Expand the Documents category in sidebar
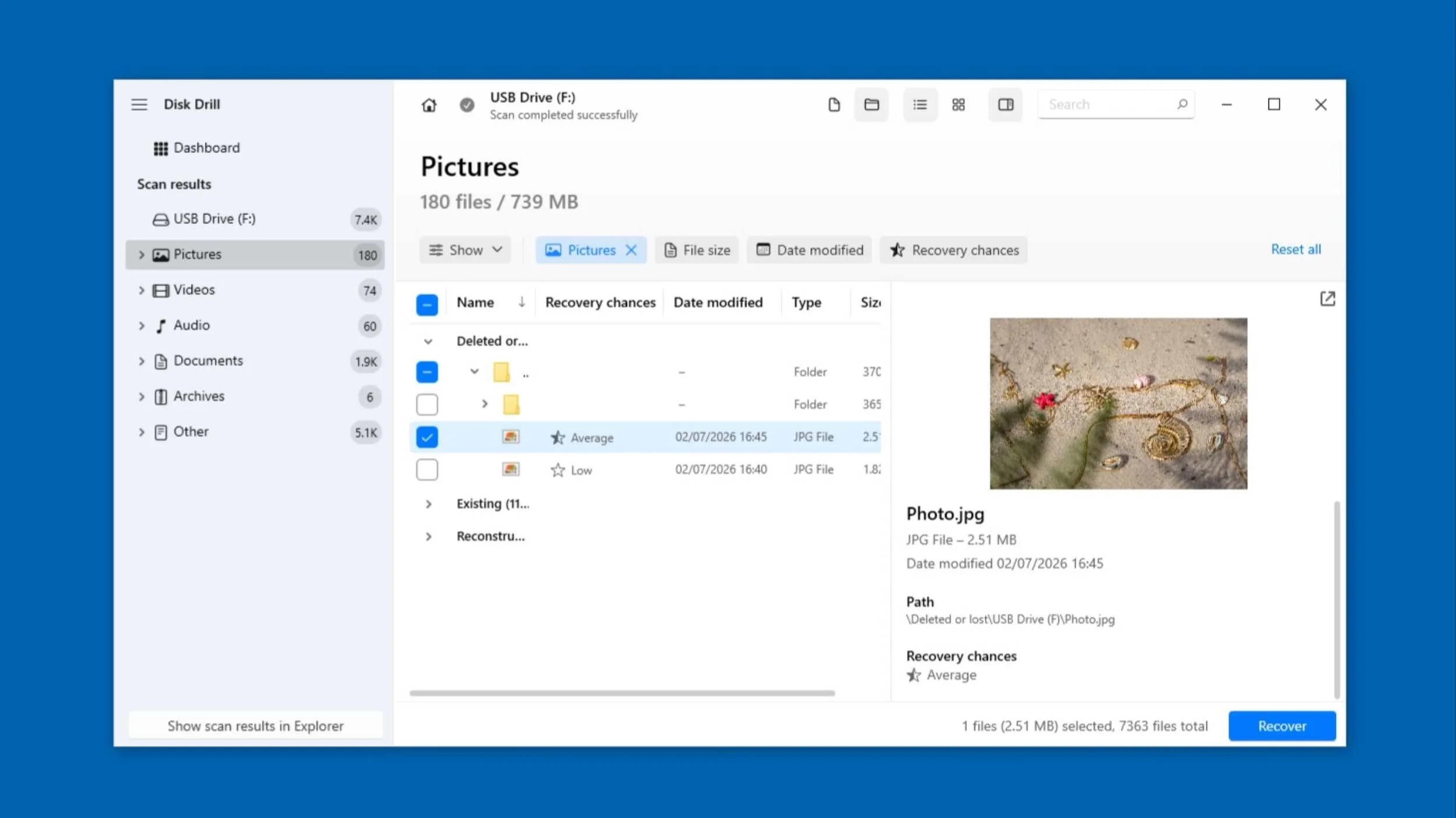The height and width of the screenshot is (818, 1456). click(142, 361)
